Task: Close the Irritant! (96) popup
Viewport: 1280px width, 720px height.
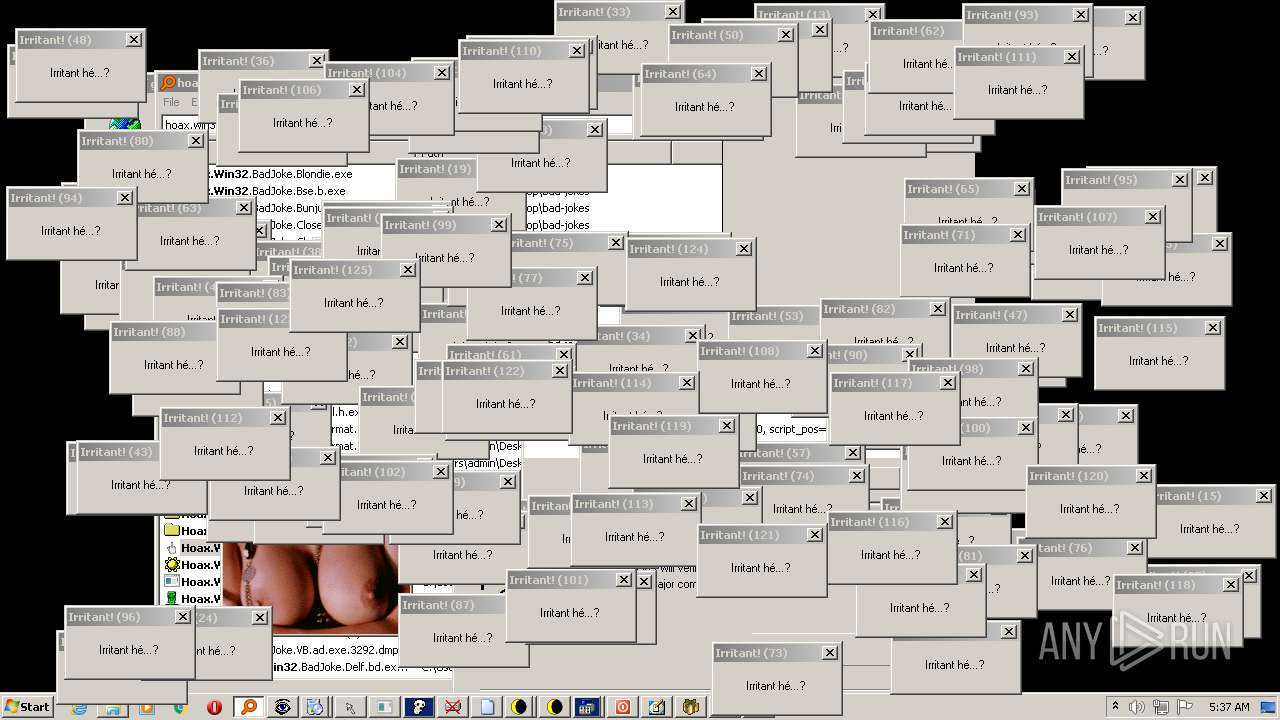Action: click(x=182, y=617)
